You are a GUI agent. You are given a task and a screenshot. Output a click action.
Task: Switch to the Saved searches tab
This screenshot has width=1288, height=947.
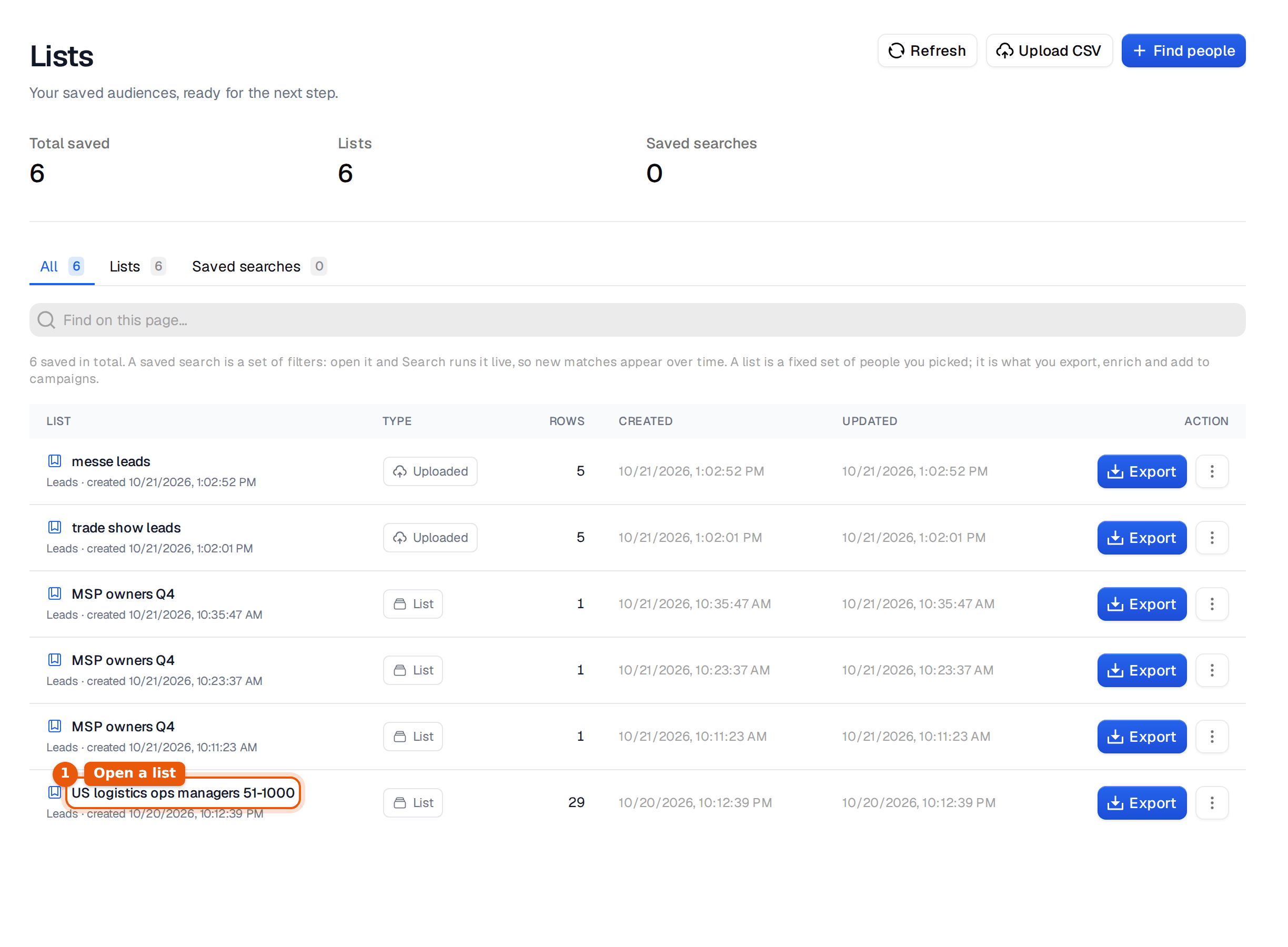(259, 267)
